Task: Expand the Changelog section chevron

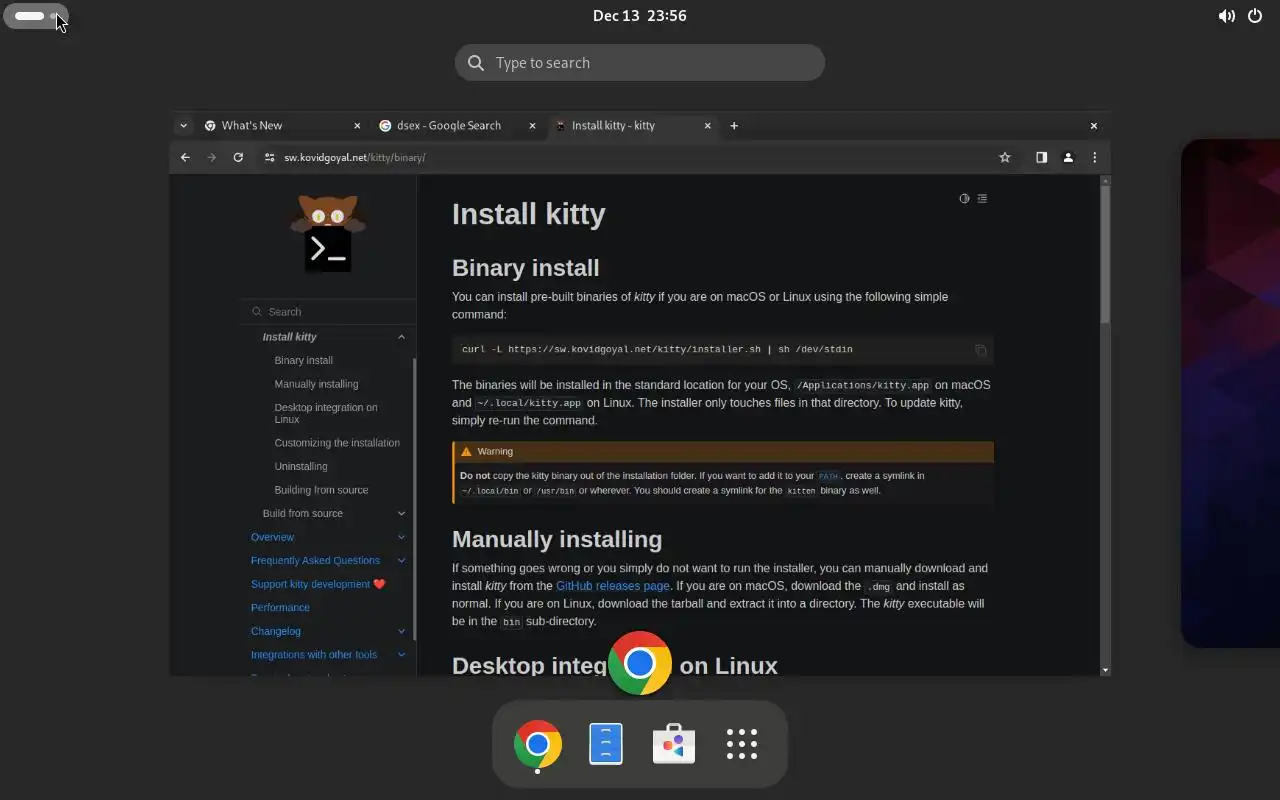Action: [x=401, y=631]
